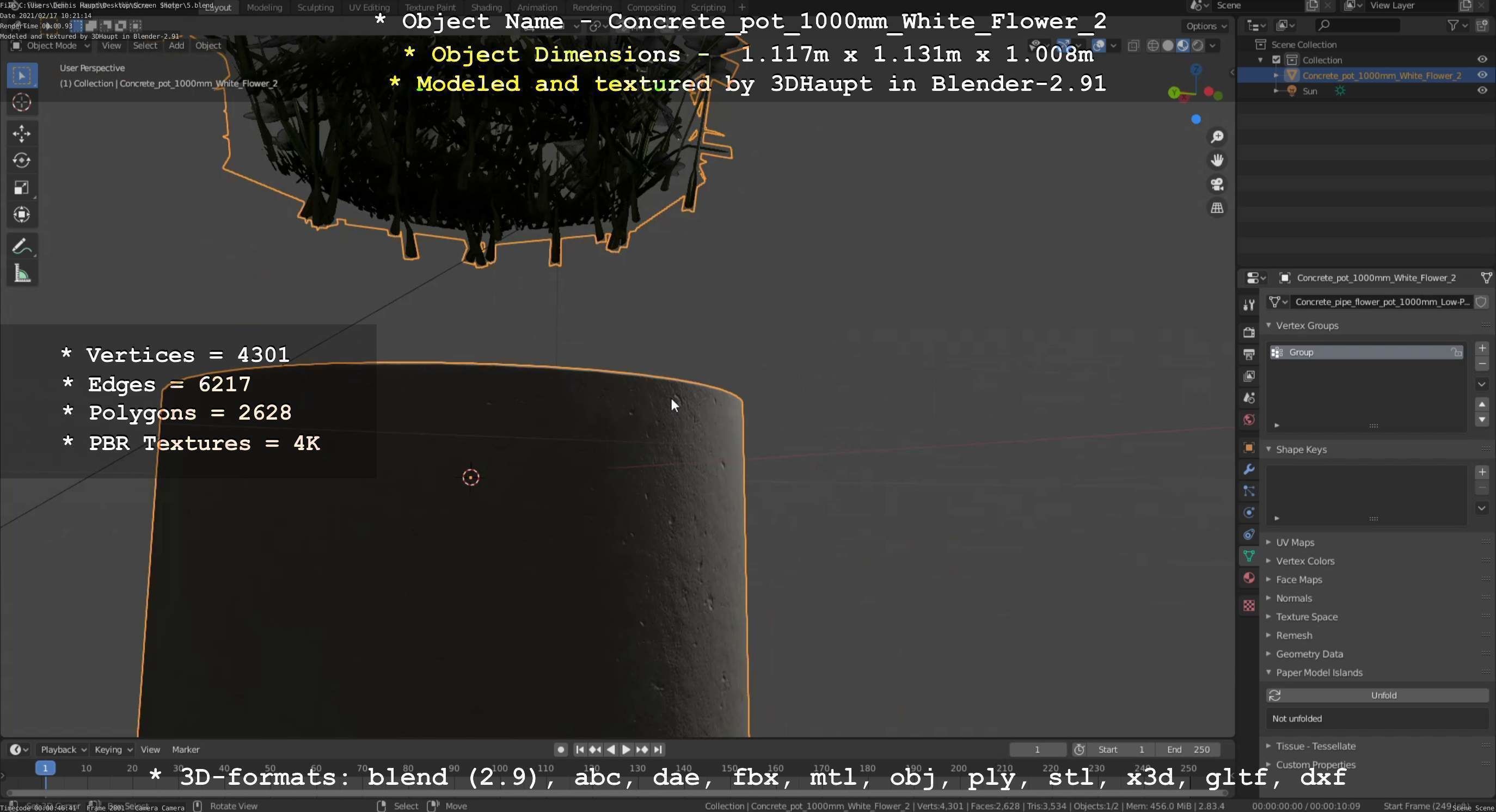1496x812 pixels.
Task: Select the Rotate tool
Action: coord(22,160)
